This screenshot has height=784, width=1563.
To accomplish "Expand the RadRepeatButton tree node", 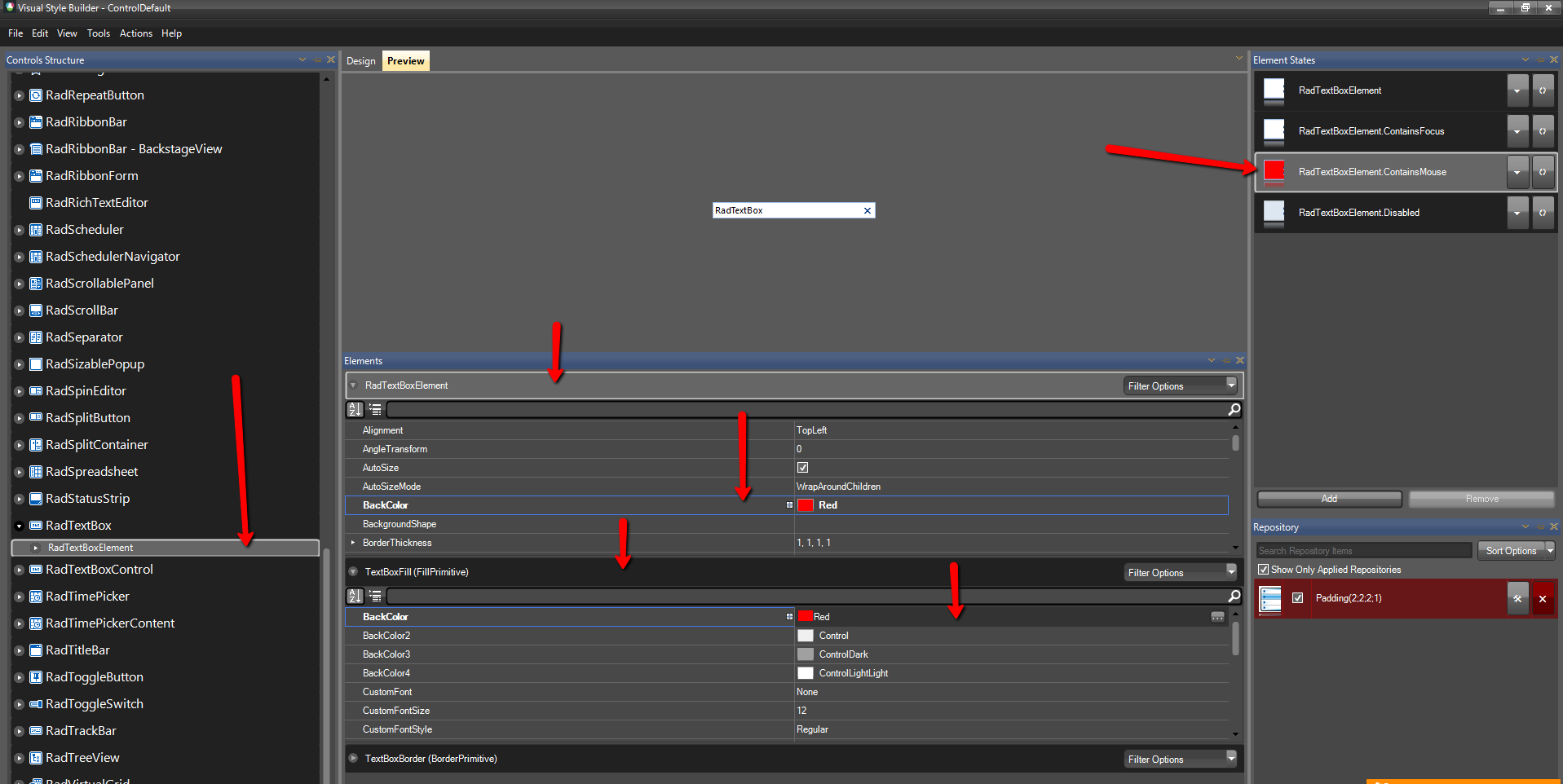I will click(19, 95).
